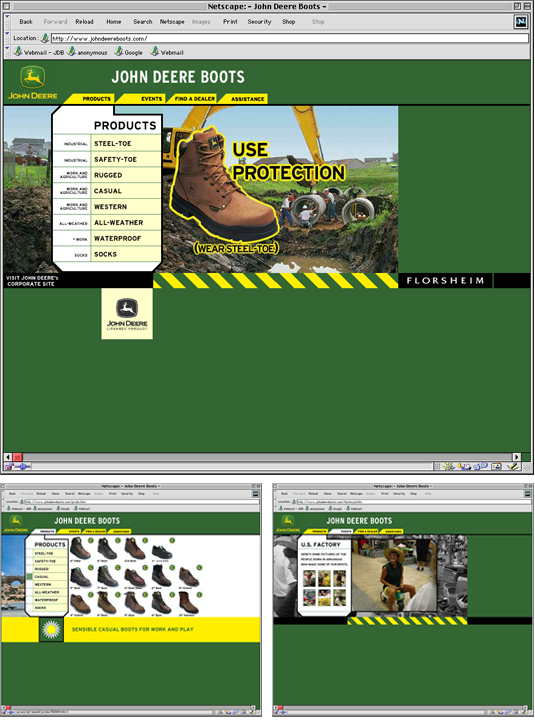This screenshot has width=535, height=727.
Task: Collapse the personal toolbar using its left grip
Action: [7, 52]
